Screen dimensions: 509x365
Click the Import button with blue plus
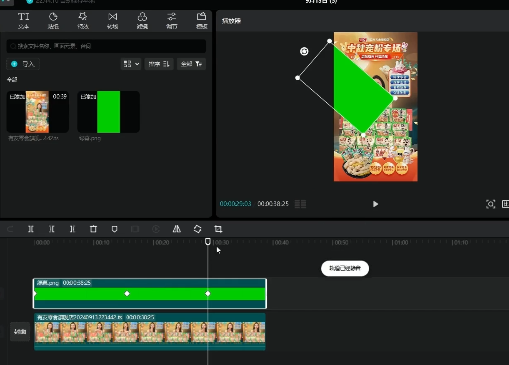point(23,64)
